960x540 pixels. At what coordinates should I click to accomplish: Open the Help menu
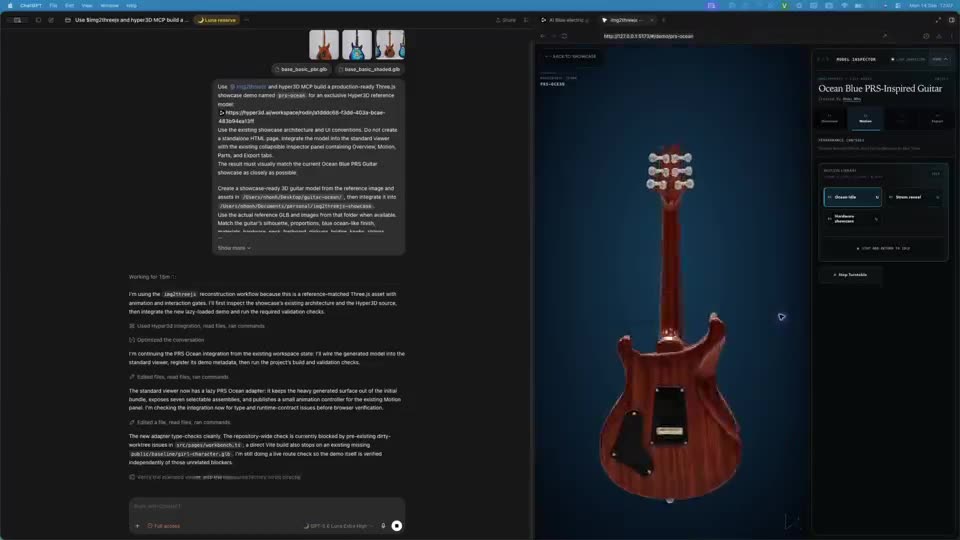pos(131,6)
